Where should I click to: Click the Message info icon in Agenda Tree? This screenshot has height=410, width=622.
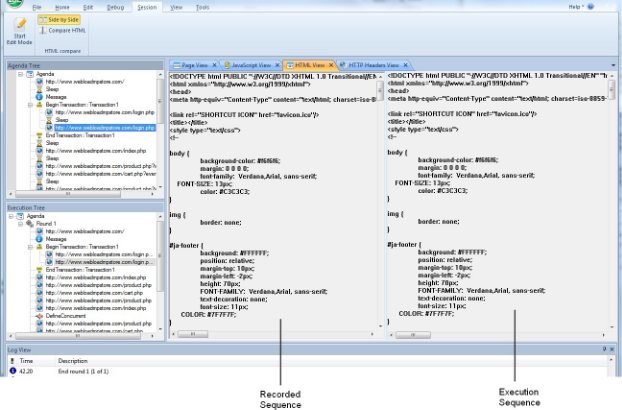(x=39, y=95)
